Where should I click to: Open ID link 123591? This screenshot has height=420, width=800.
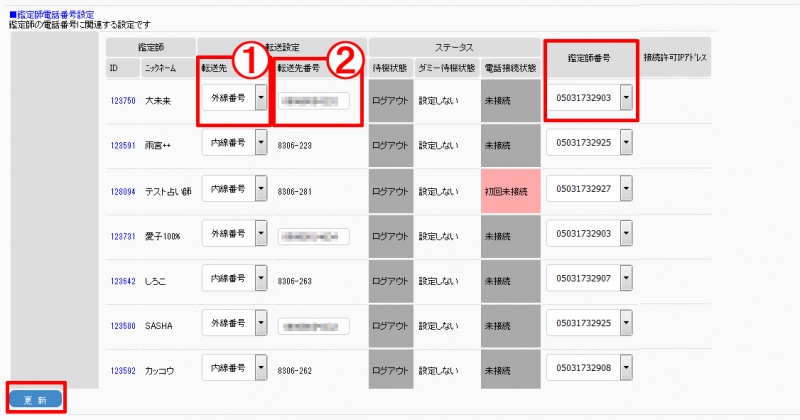[x=121, y=145]
